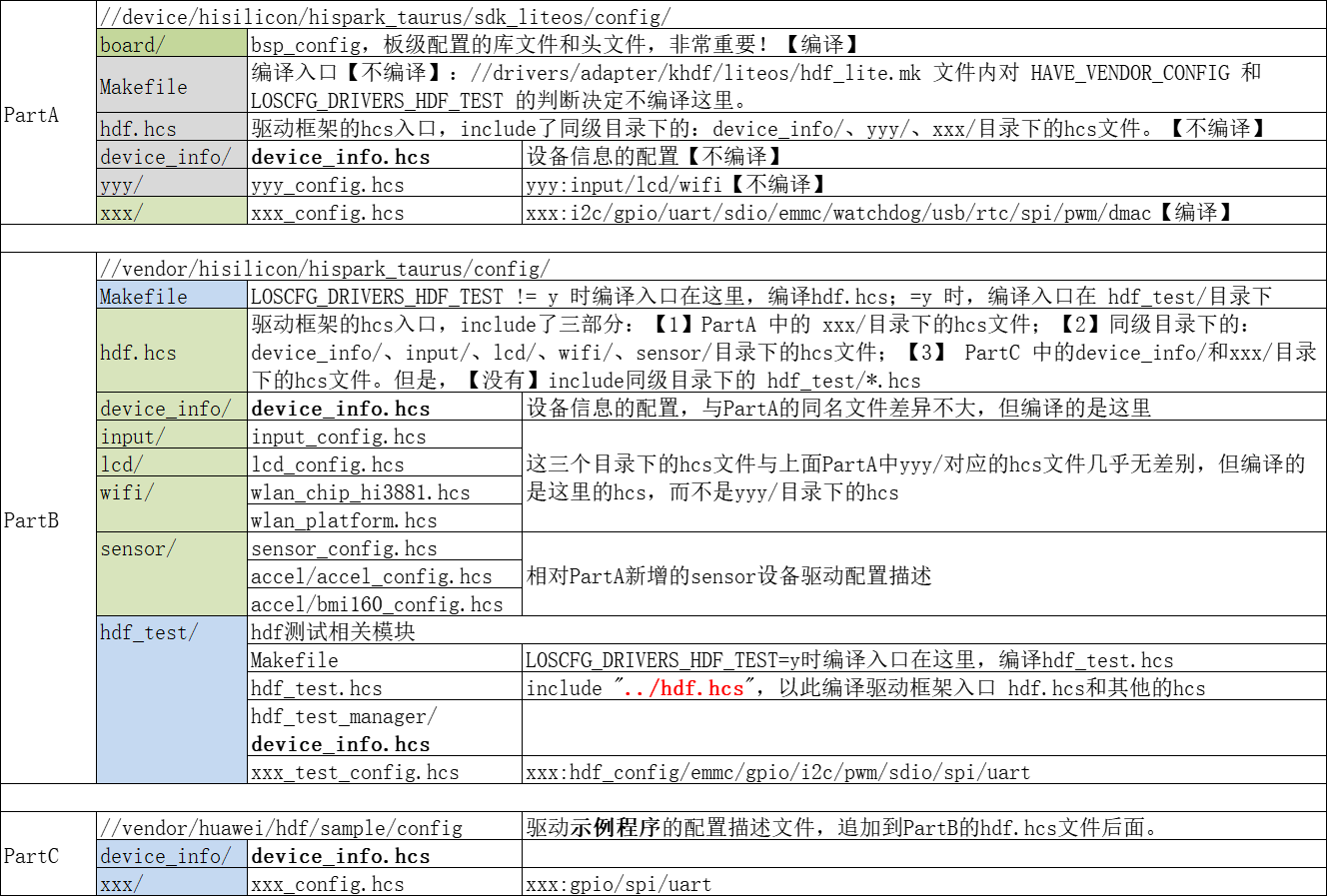Click PartB hdf.hcs description listing three parts
The width and height of the screenshot is (1327, 896).
(786, 351)
